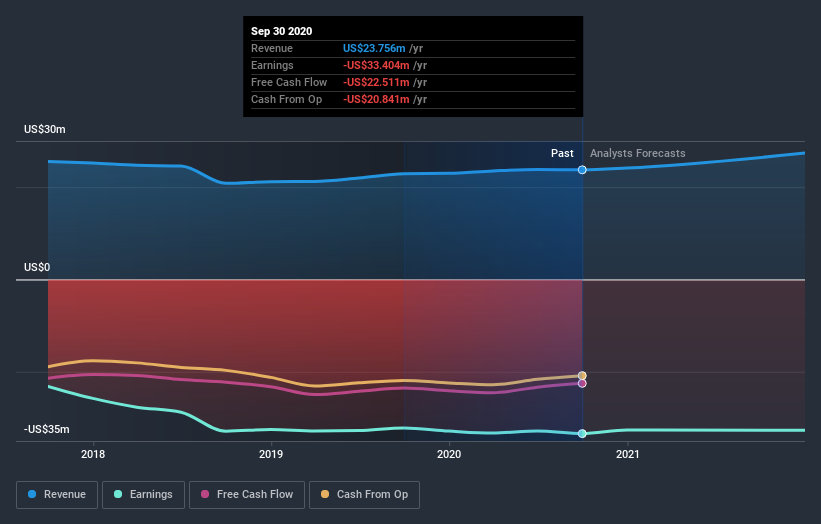Click the 2019 x-axis label
821x524 pixels.
(271, 454)
